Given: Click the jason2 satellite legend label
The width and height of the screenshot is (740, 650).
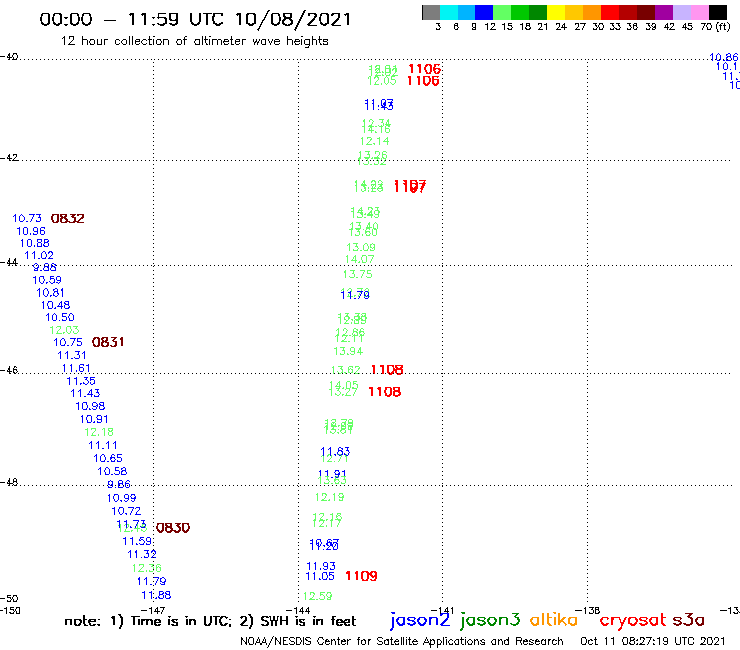Looking at the screenshot, I should pos(420,620).
